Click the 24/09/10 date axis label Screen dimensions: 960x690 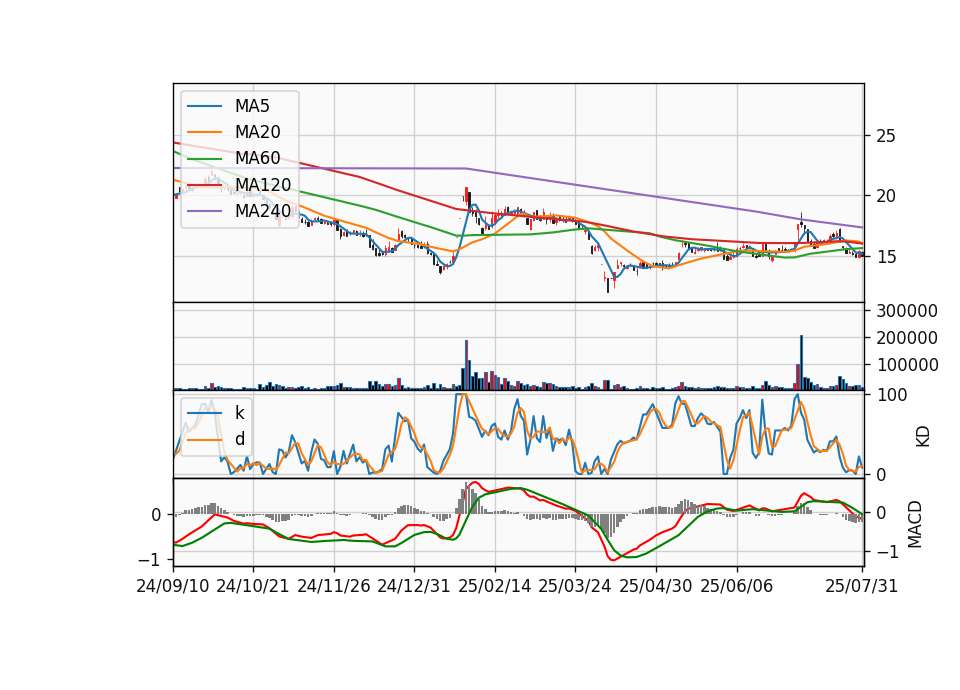(173, 586)
